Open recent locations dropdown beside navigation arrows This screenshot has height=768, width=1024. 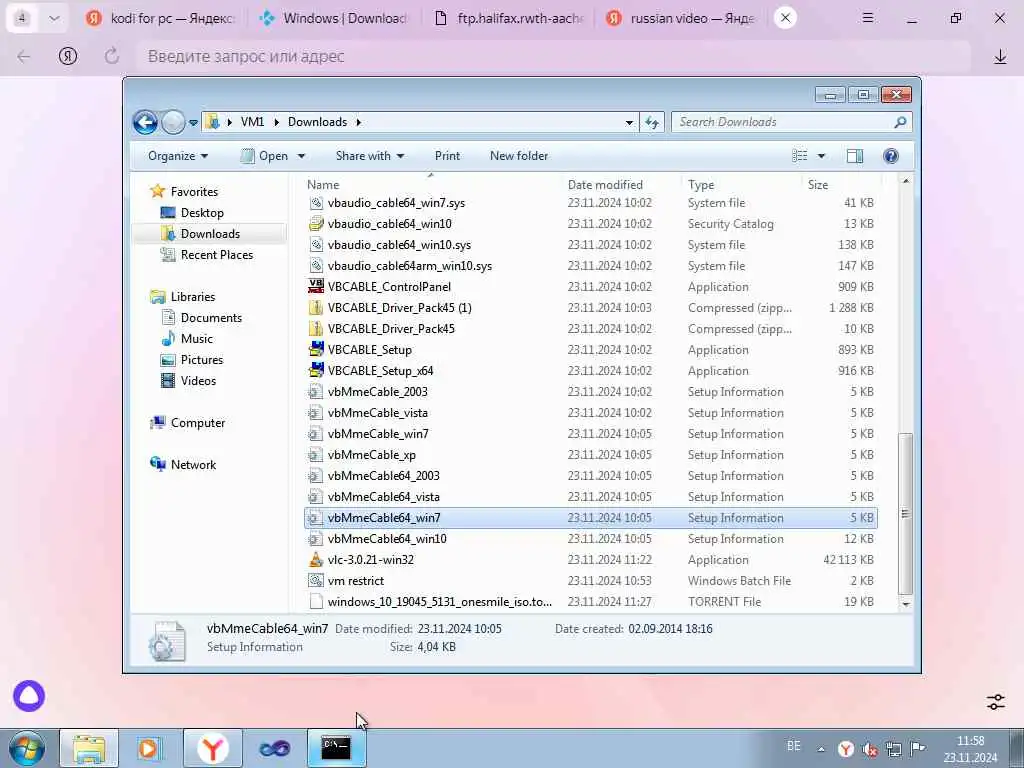click(193, 122)
